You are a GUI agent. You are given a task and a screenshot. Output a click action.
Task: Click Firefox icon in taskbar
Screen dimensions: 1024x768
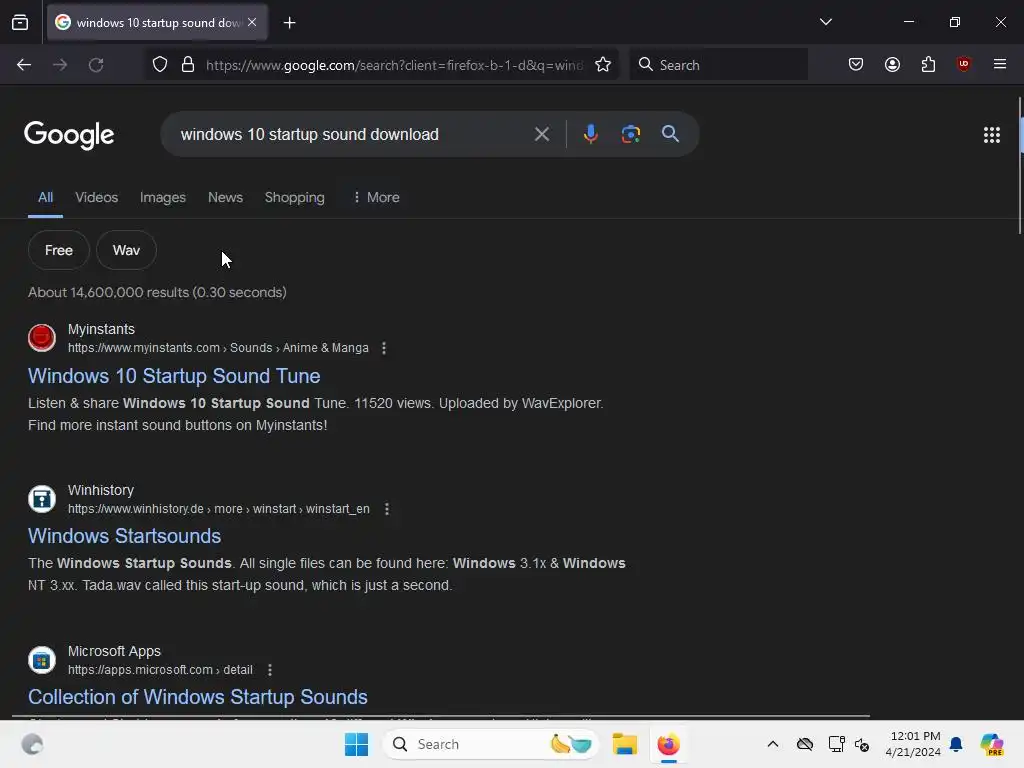coord(668,744)
